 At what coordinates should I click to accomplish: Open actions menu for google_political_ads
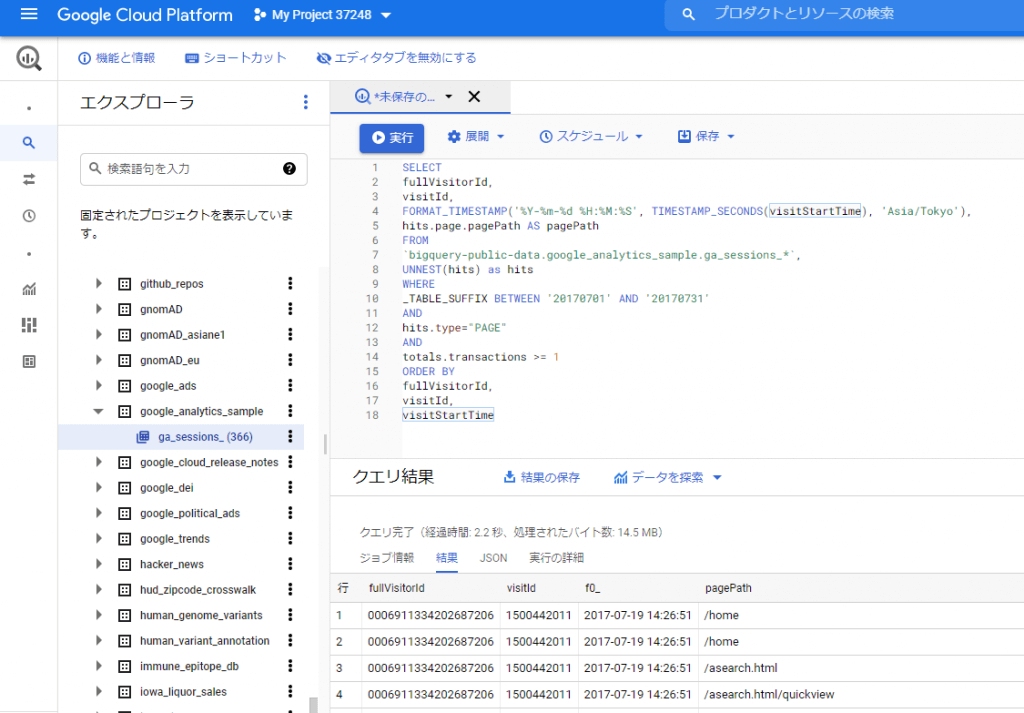(290, 513)
